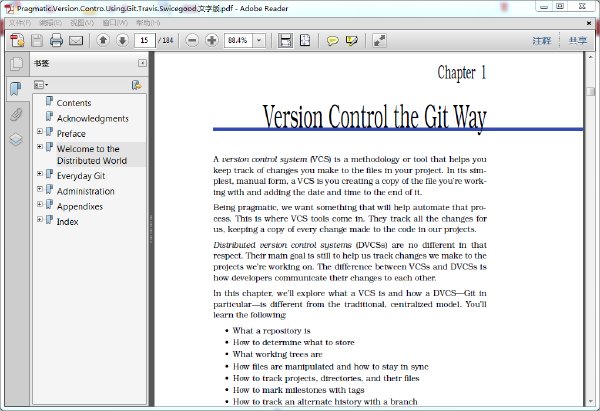This screenshot has height=411, width=600.
Task: Select the fit one full page icon
Action: point(305,40)
